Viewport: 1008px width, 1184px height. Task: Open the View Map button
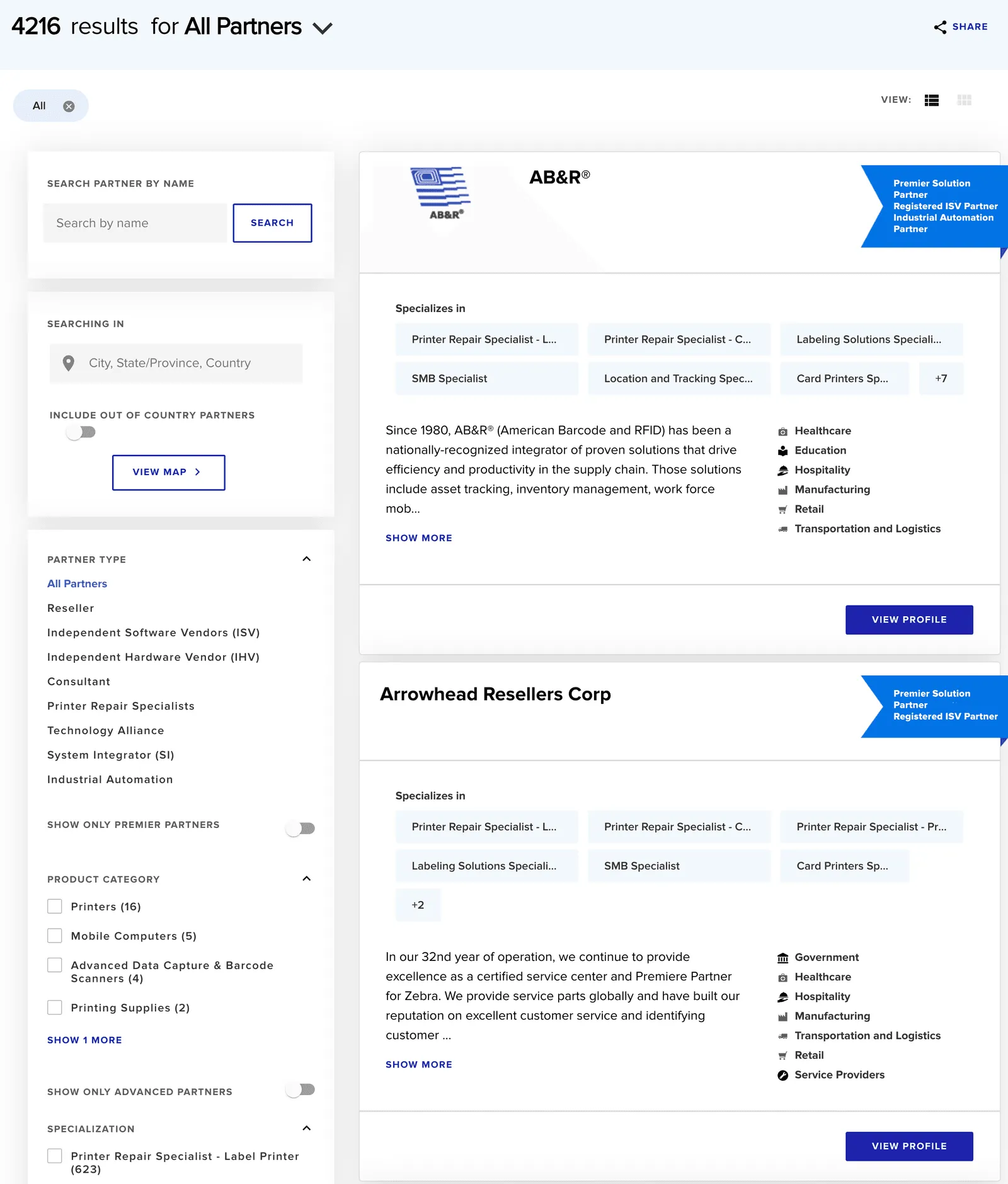click(x=168, y=473)
